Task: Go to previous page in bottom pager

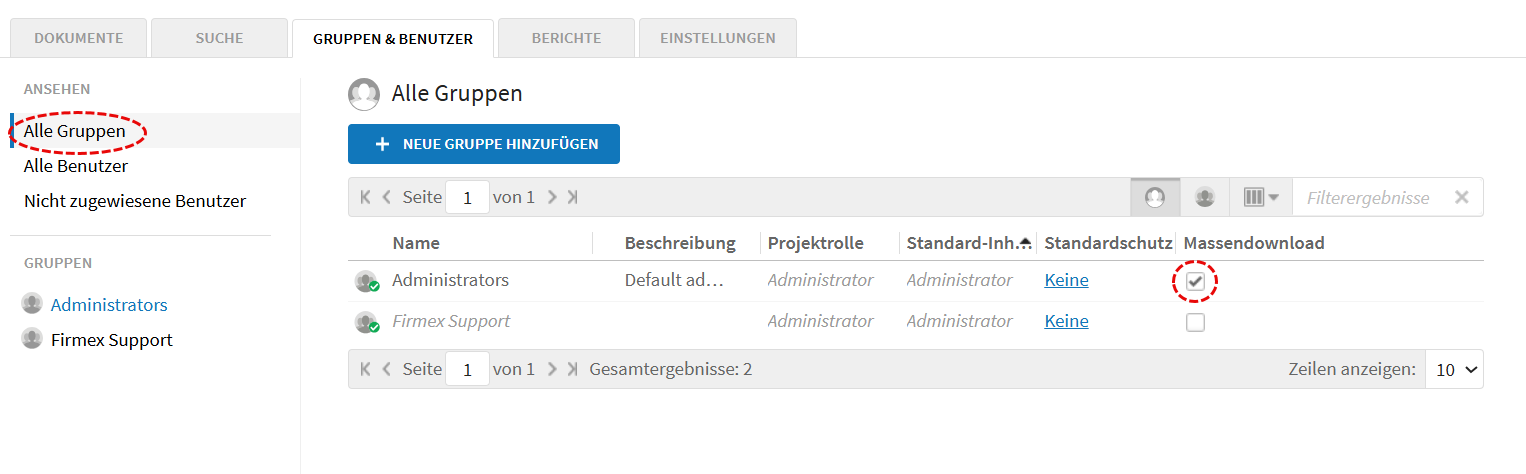Action: pyautogui.click(x=387, y=369)
